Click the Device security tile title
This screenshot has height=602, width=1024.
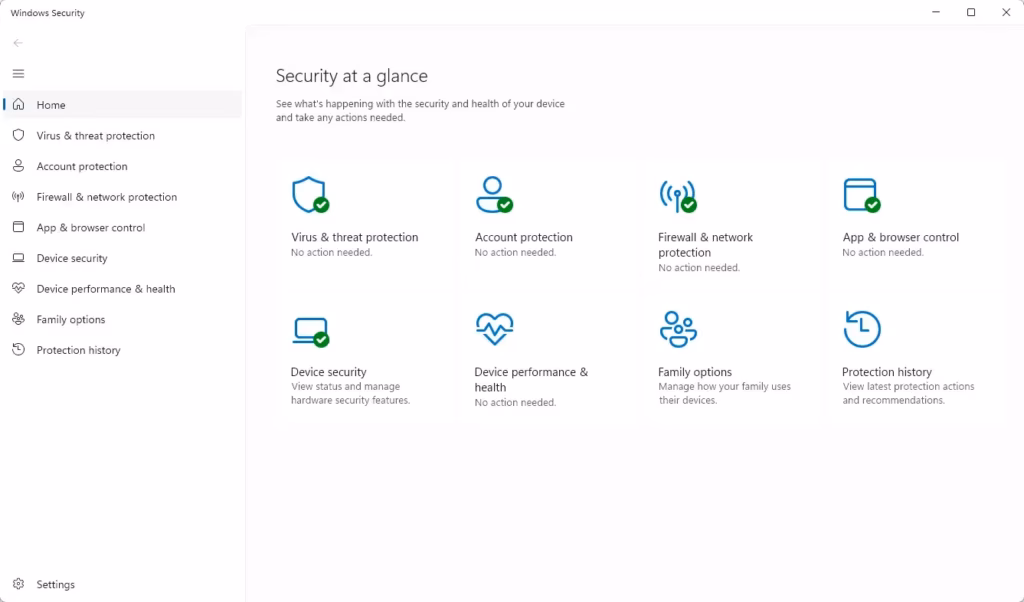[x=328, y=372]
